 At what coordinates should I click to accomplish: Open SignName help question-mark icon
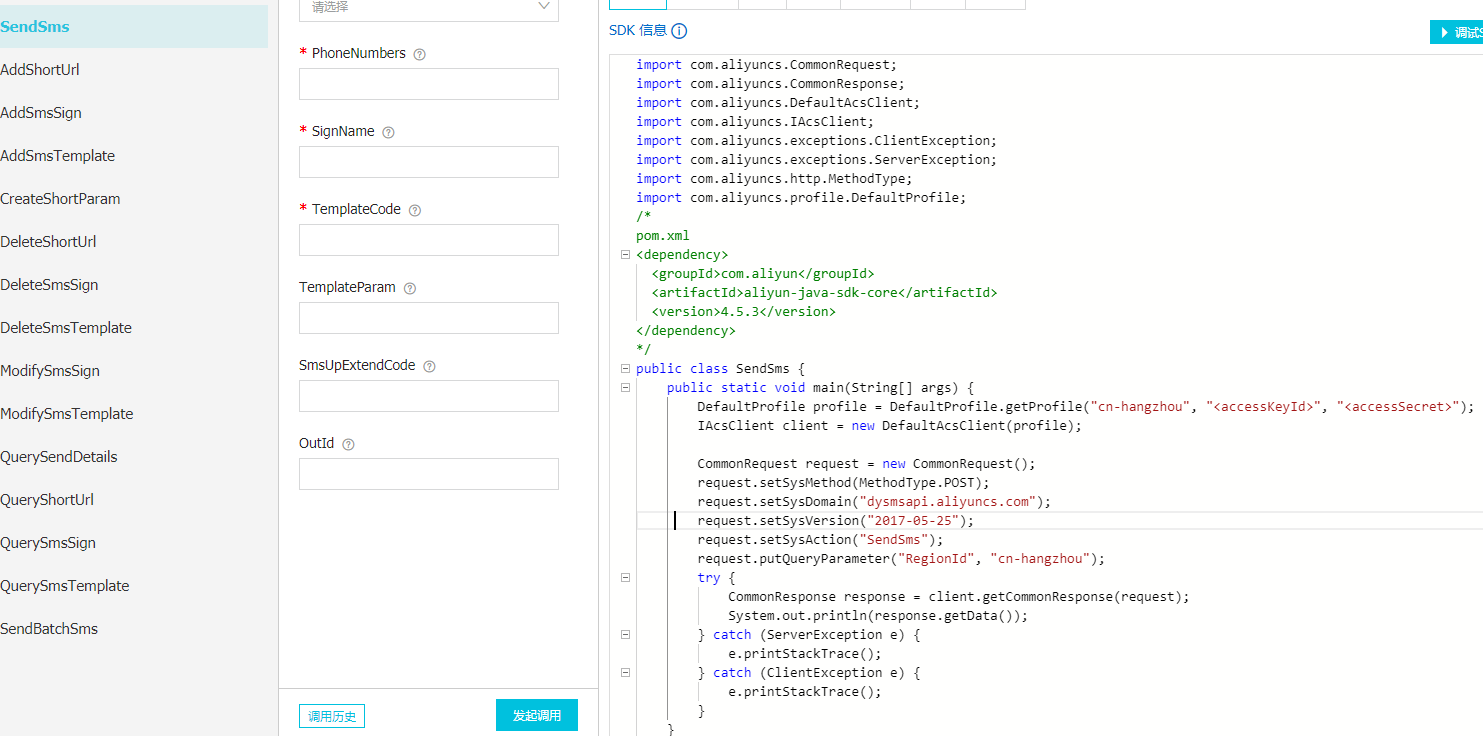click(388, 132)
